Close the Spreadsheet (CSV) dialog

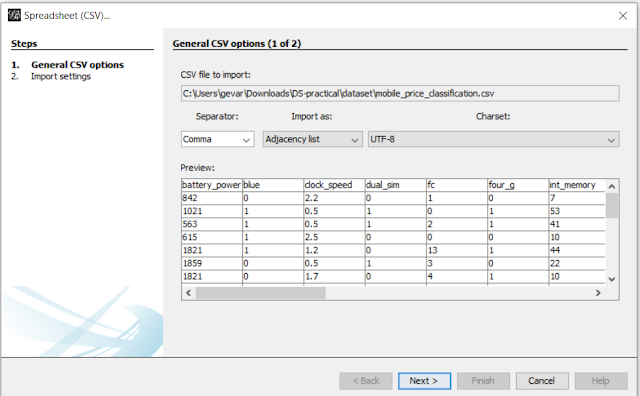622,16
